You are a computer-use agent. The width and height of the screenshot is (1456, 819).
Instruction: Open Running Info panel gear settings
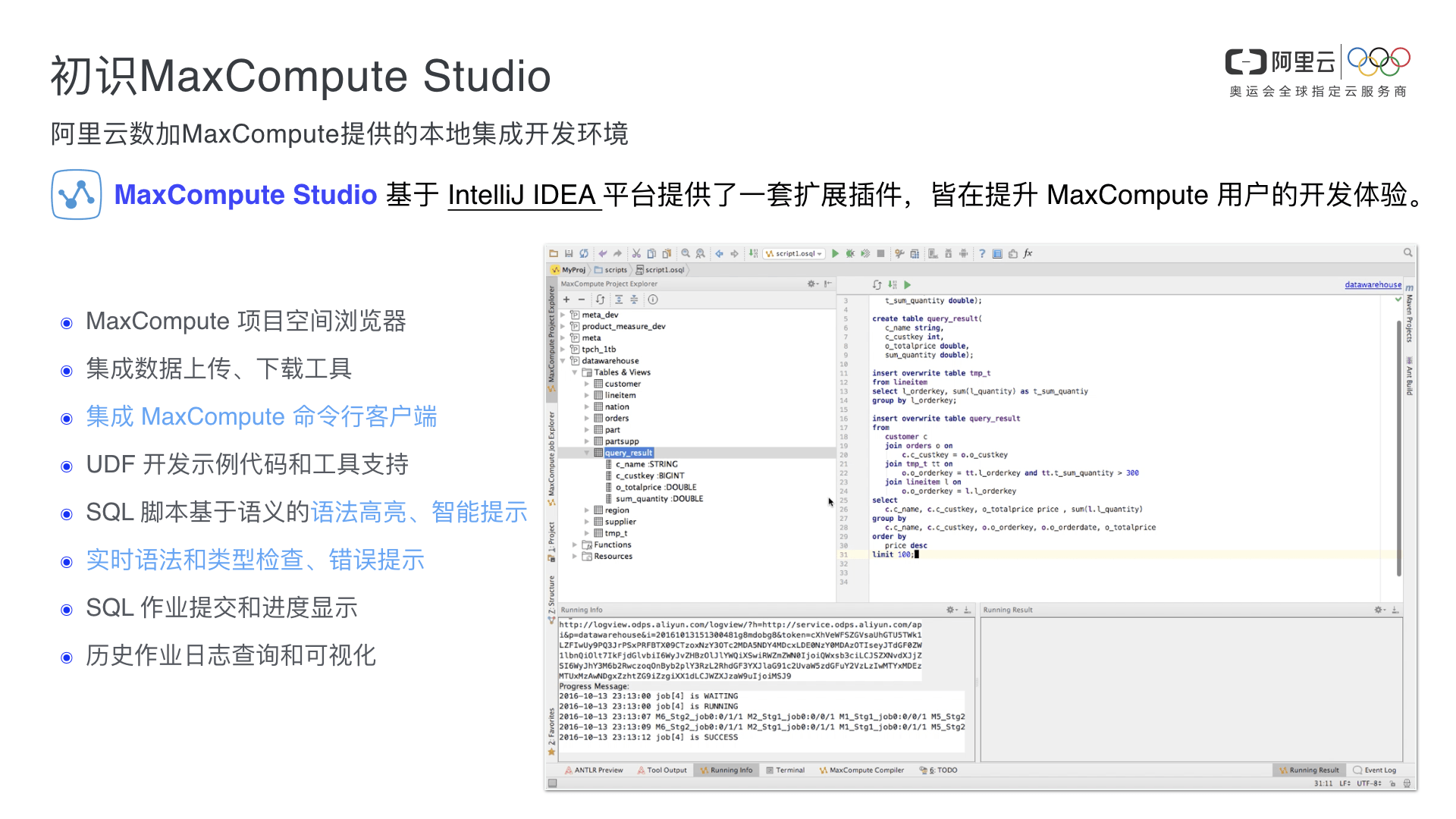tap(951, 610)
